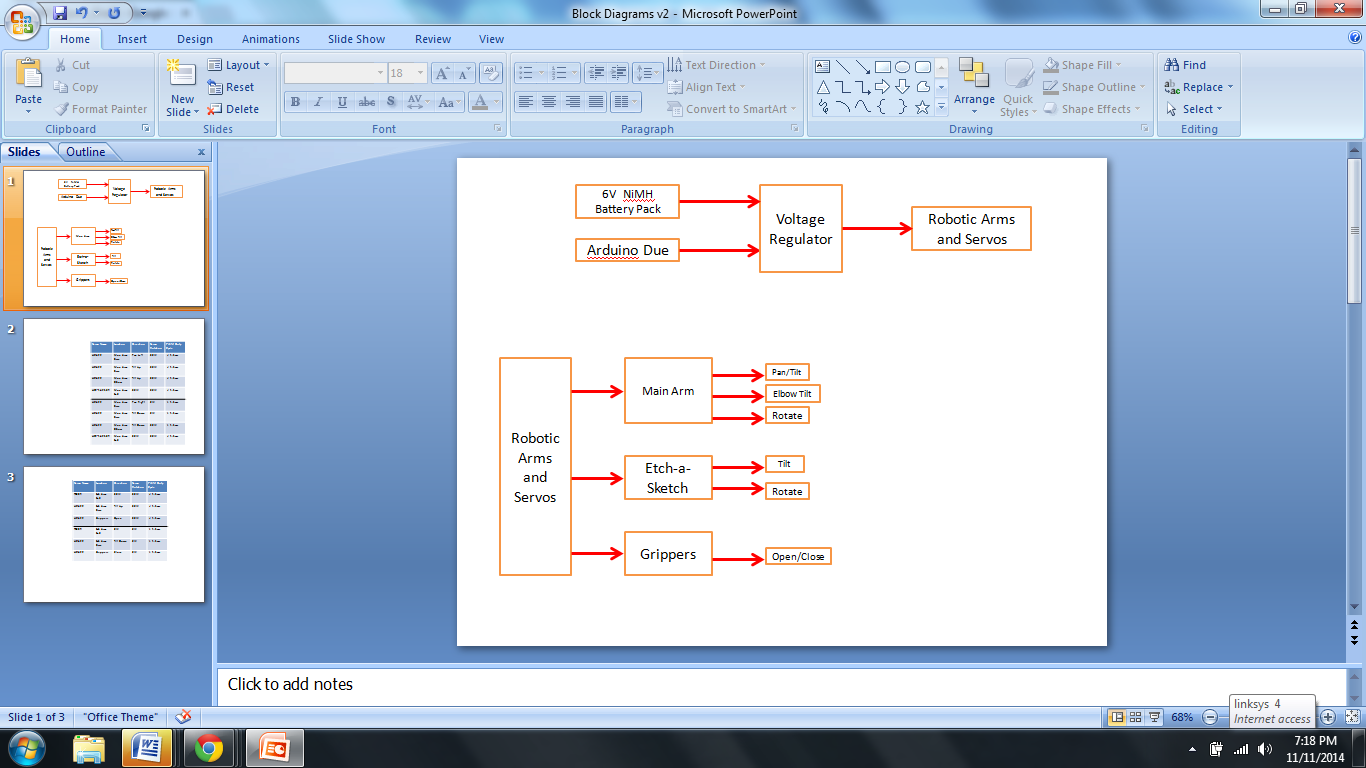Toggle Bold text formatting
Image resolution: width=1366 pixels, height=768 pixels.
tap(295, 102)
